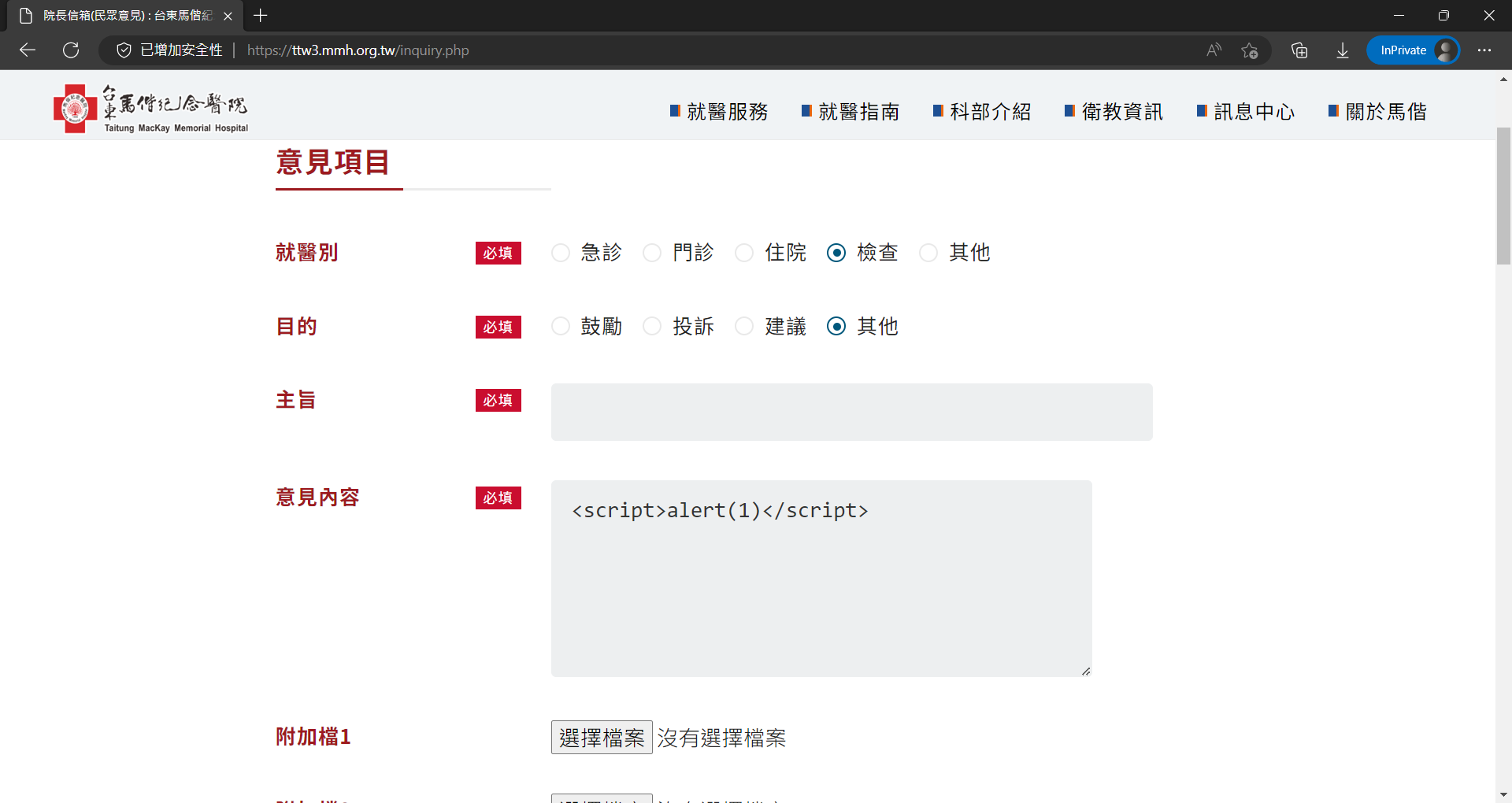
Task: Reload the page with the refresh icon
Action: pos(71,50)
